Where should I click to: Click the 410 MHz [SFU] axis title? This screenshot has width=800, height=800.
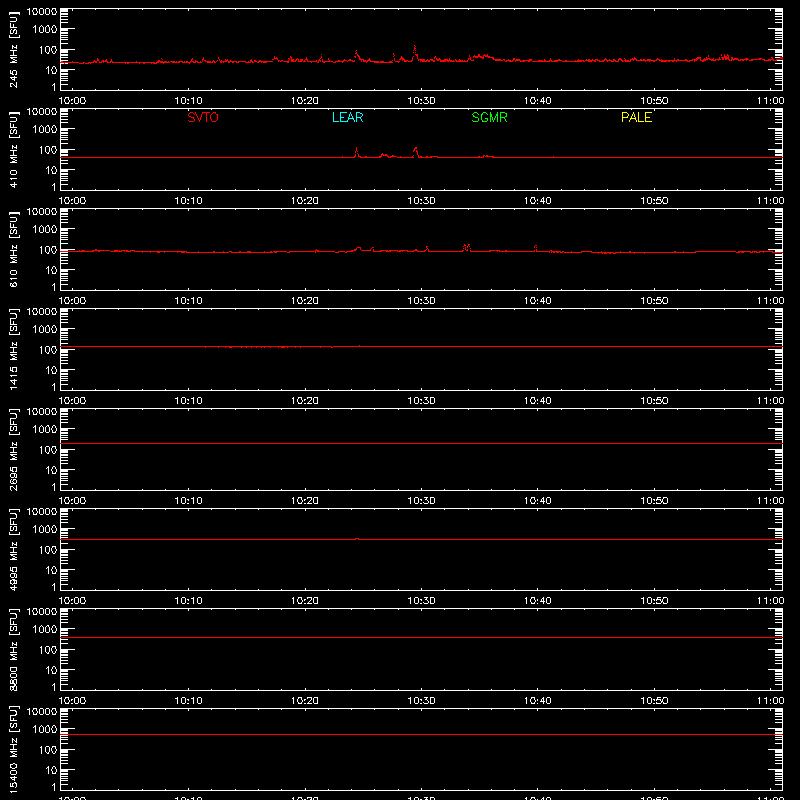pyautogui.click(x=13, y=149)
